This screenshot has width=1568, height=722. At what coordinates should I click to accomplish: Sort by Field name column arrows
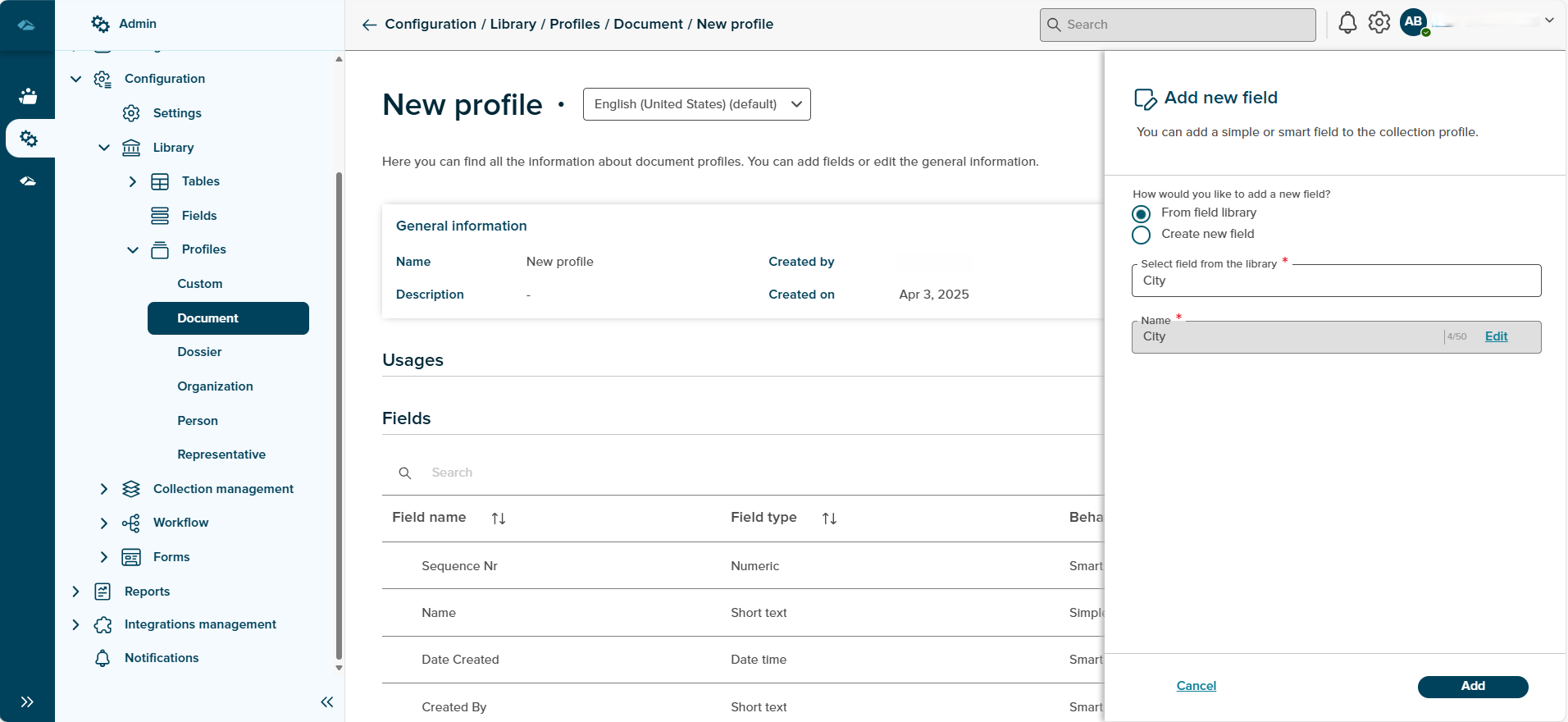pyautogui.click(x=498, y=519)
